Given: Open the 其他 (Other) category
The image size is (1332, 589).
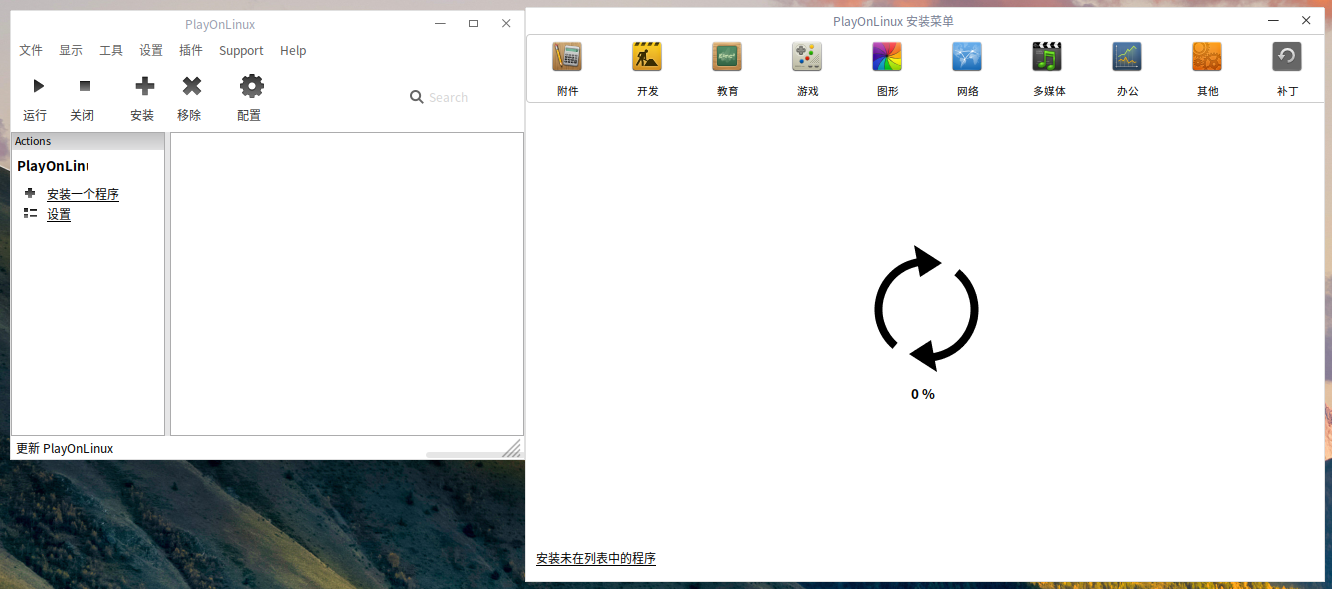Looking at the screenshot, I should pos(1207,68).
